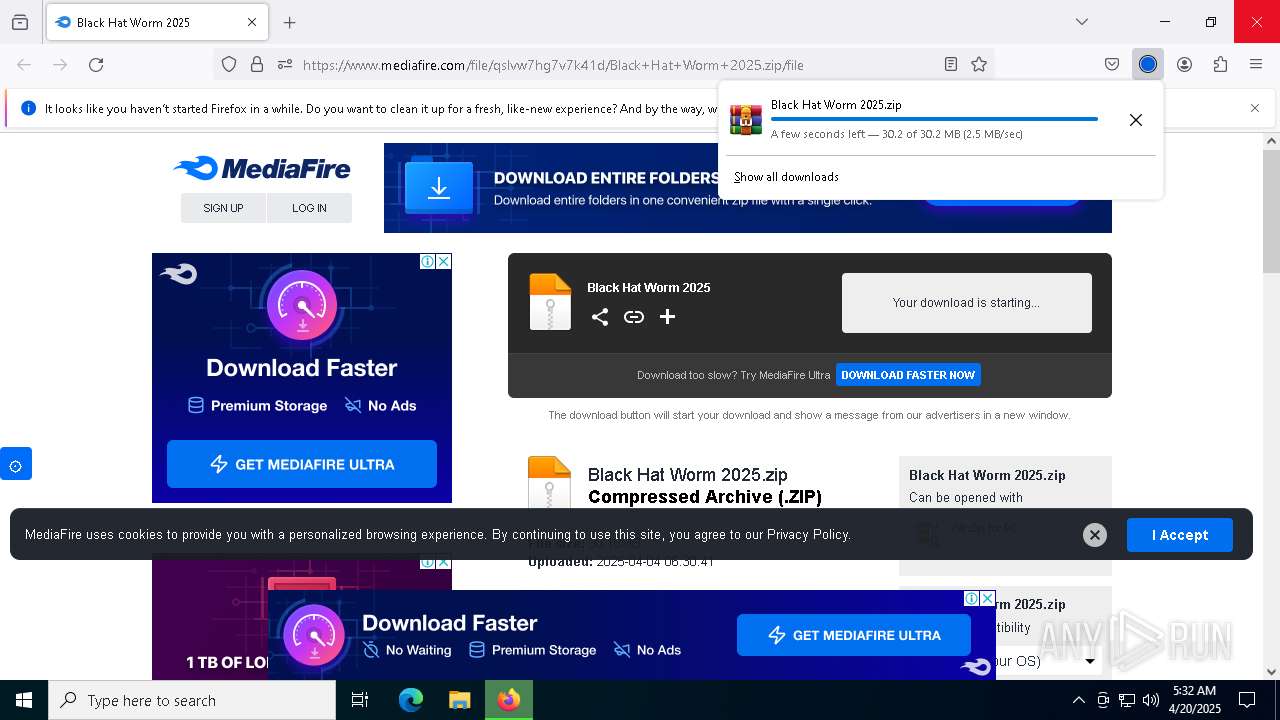
Task: Click DOWNLOAD ENTIRE FOLDERS banner
Action: pyautogui.click(x=748, y=188)
